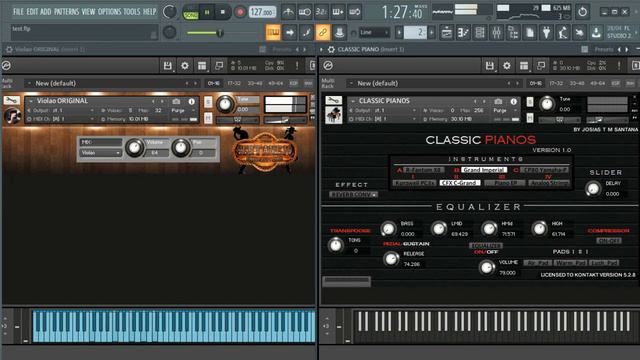Click the wrench icon on CLASSIC PIANOS instrument
Viewport: 640px width, 360px height.
(333, 100)
